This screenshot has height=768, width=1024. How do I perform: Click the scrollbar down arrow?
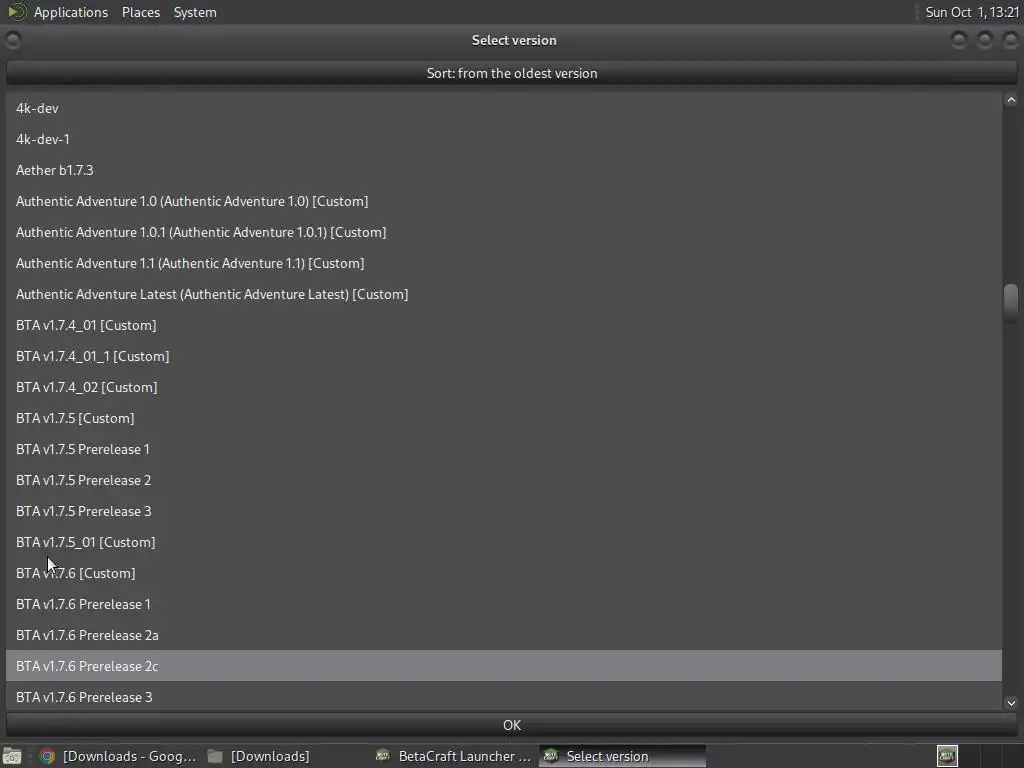pyautogui.click(x=1011, y=703)
